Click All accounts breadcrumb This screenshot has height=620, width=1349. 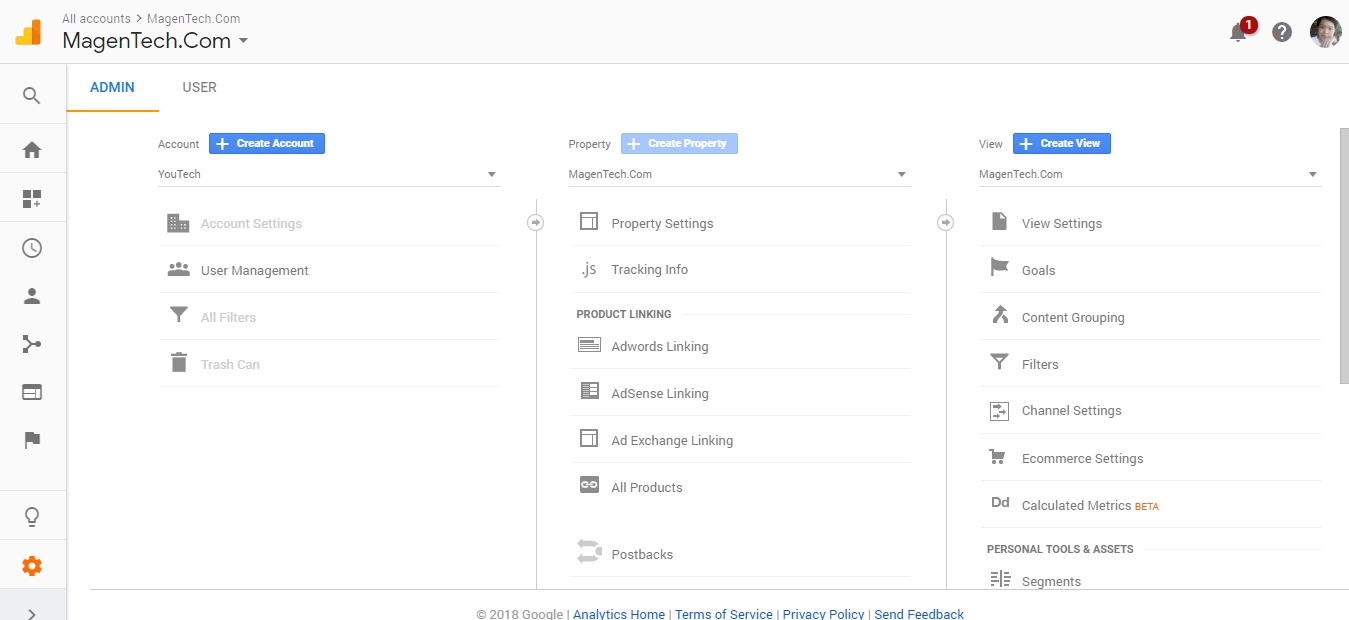coord(96,18)
